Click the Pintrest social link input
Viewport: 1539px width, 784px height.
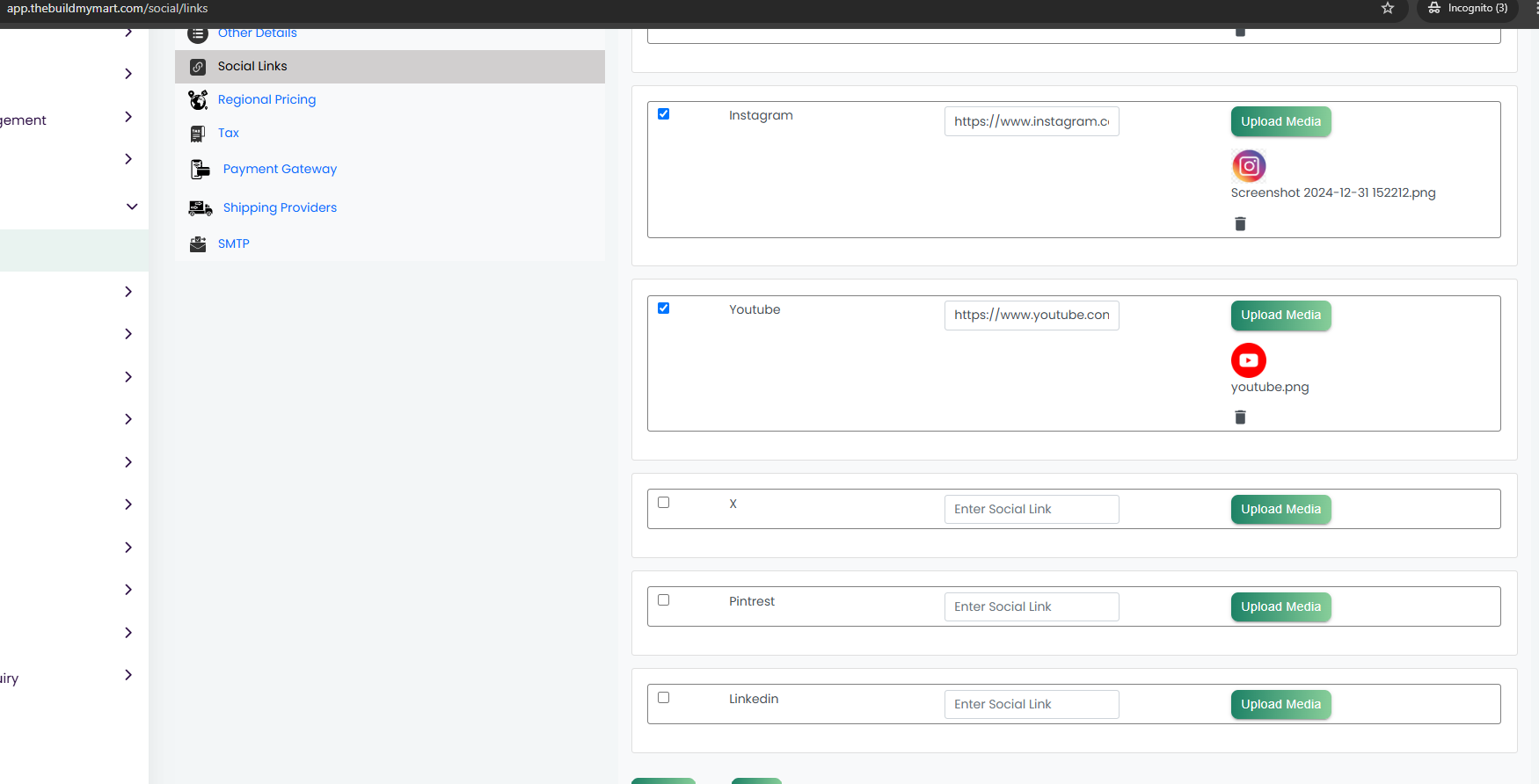click(1032, 607)
